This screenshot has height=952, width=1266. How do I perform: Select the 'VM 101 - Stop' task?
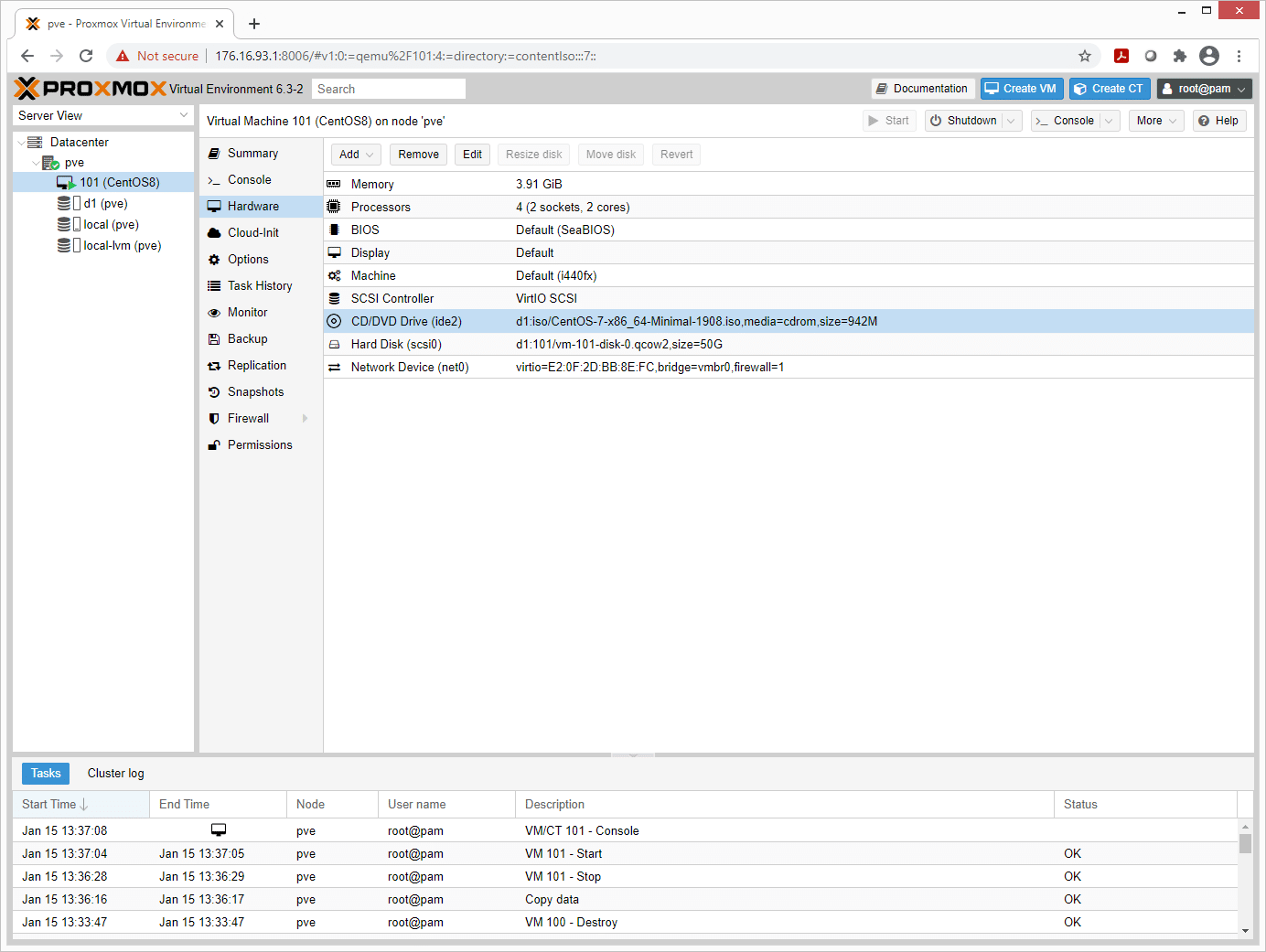click(x=626, y=876)
